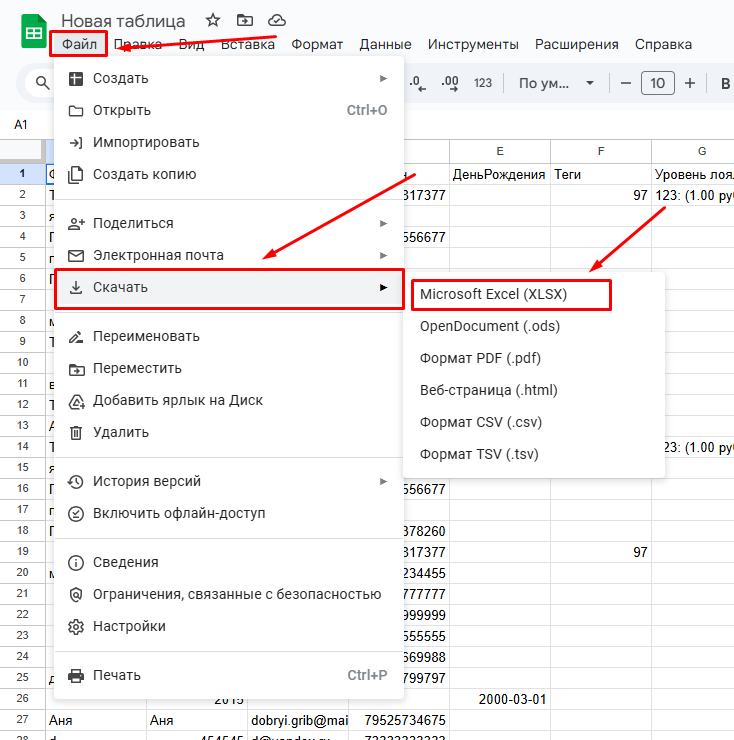Enable offline access option
Screen dimensions: 734x740
tap(178, 513)
